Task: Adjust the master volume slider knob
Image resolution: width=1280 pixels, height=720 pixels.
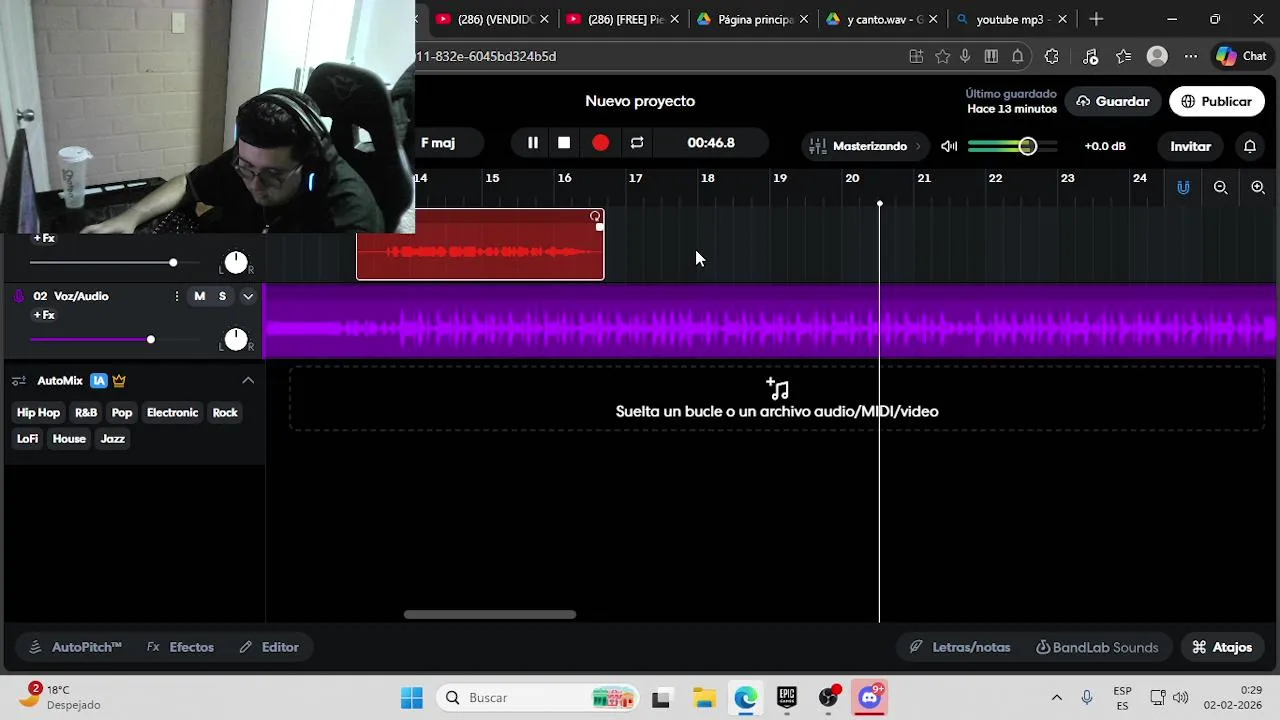Action: [x=1027, y=146]
